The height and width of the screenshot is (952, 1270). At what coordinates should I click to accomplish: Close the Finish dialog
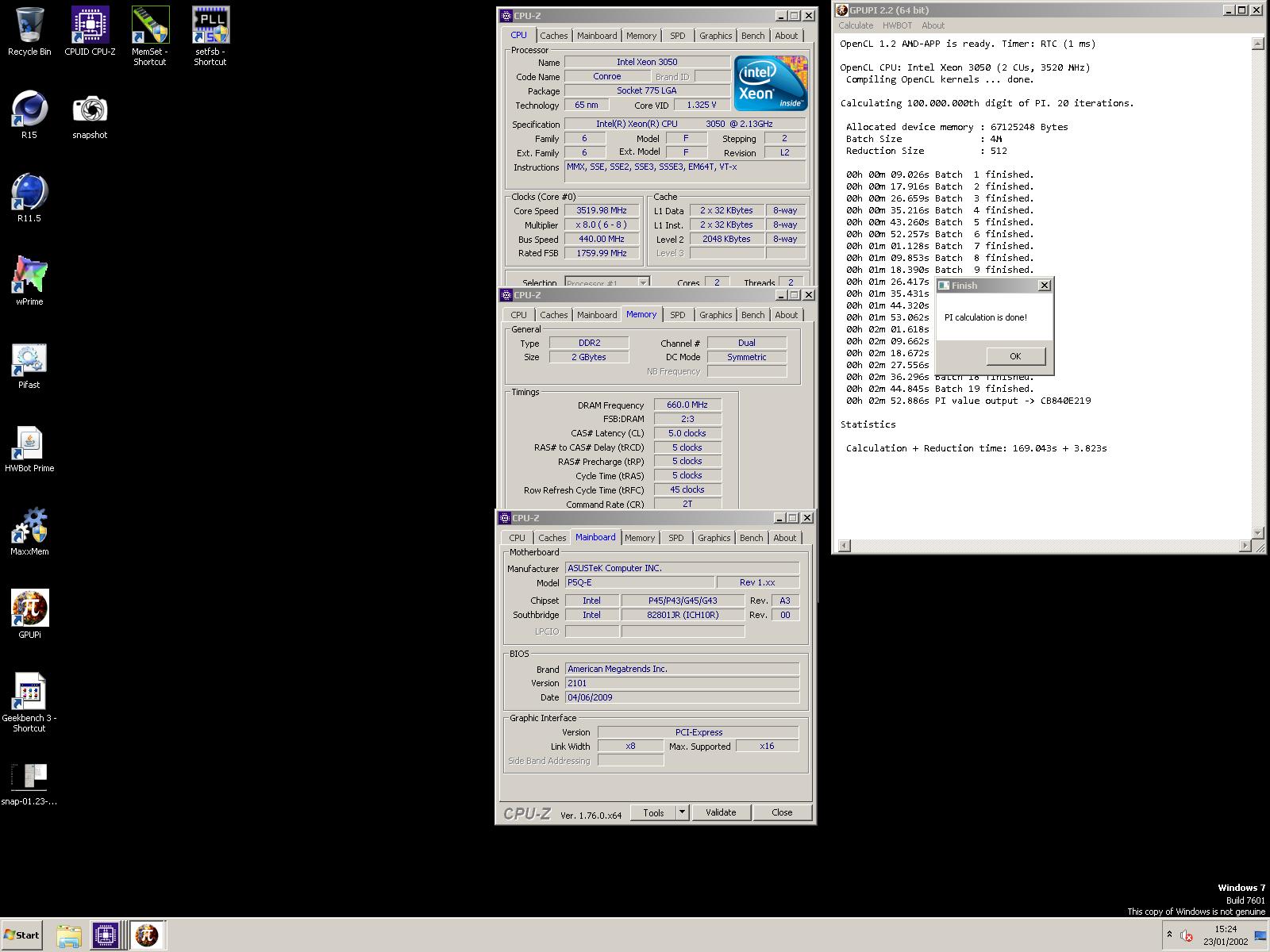pos(1045,286)
